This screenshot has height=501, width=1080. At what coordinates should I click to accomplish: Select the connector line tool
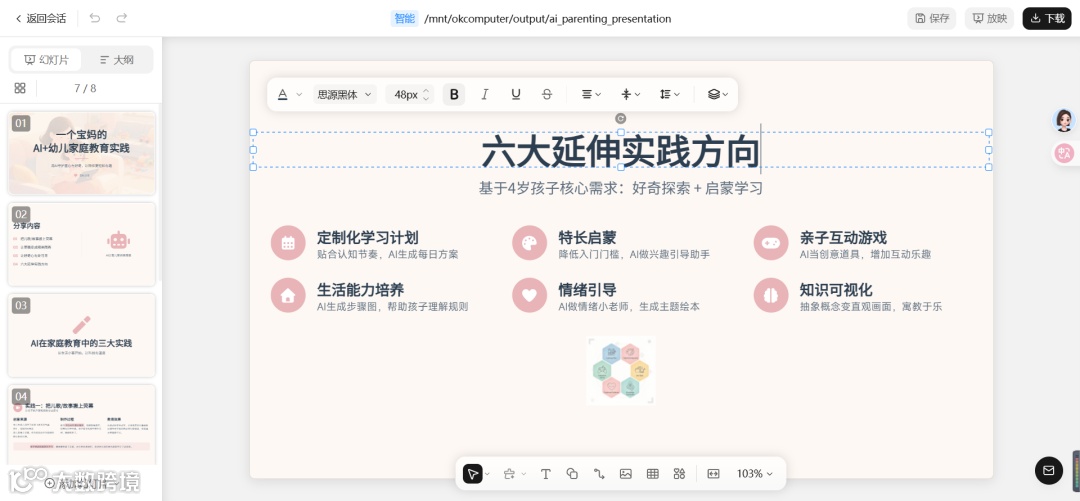coord(599,473)
